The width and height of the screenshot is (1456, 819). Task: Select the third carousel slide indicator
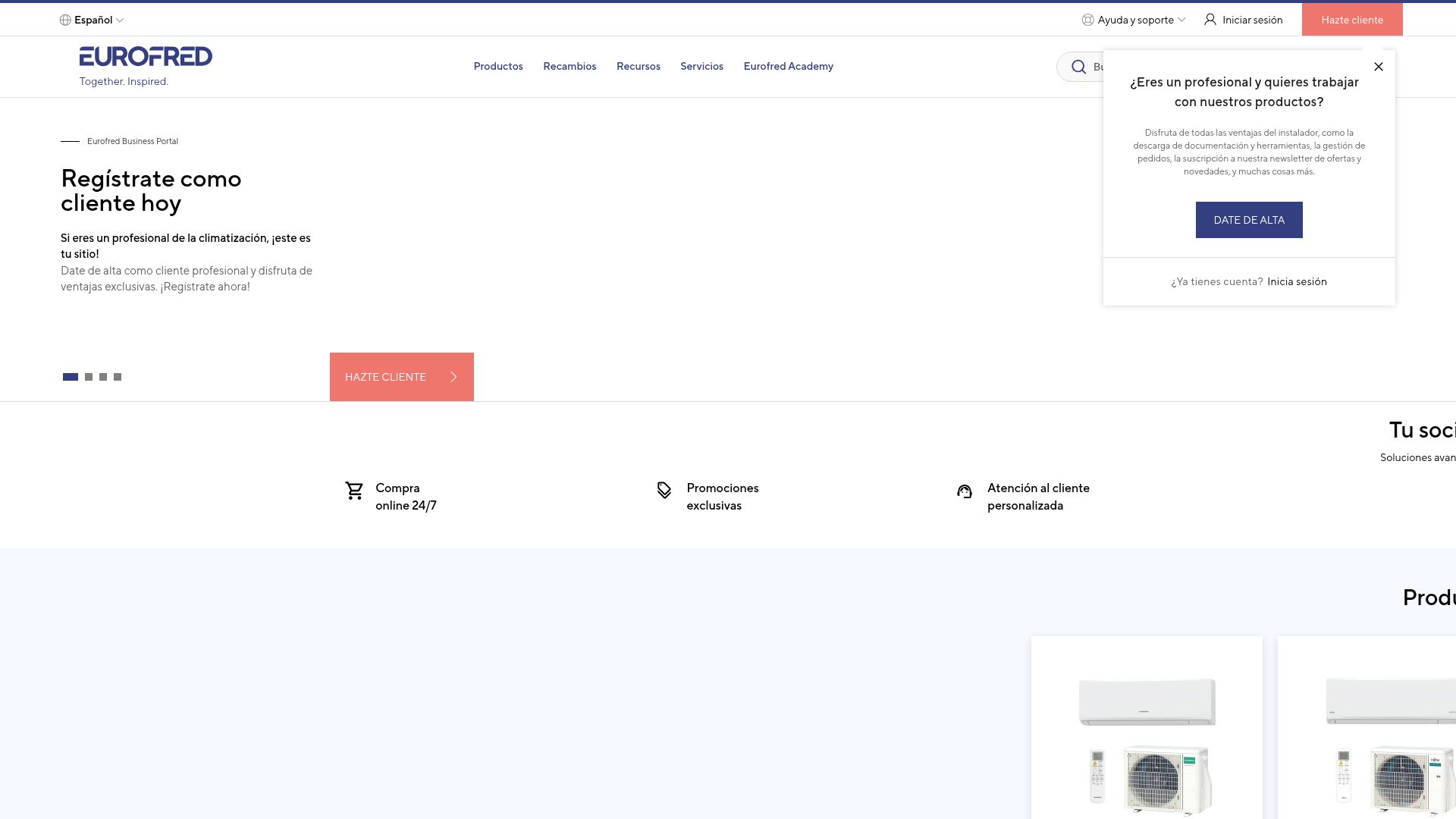pos(103,377)
